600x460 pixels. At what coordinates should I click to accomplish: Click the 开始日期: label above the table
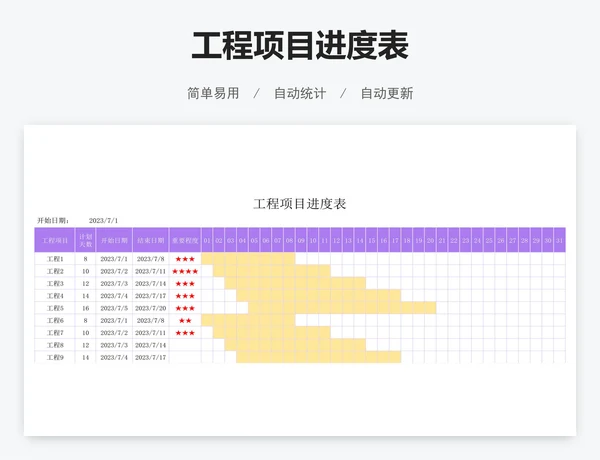coord(53,220)
